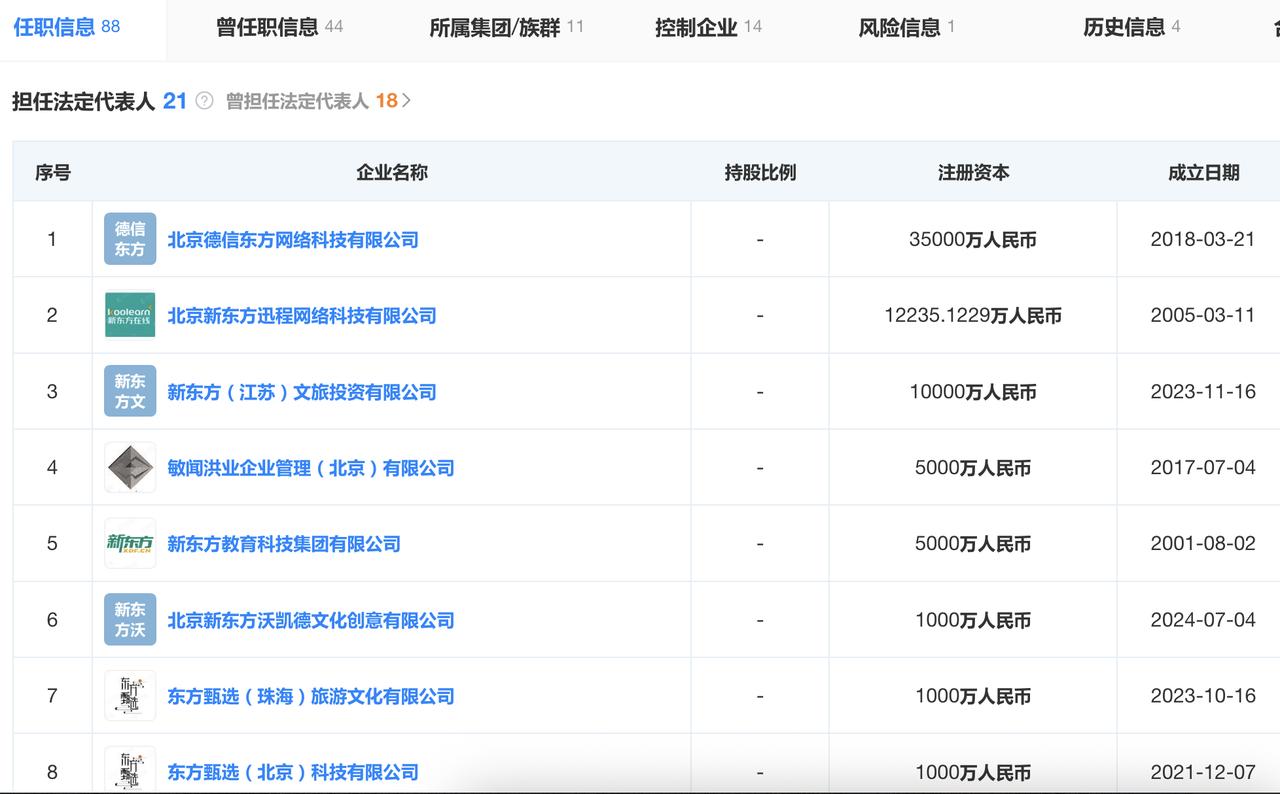Click 5000万人民币 in the 敏闻洪业 row
1280x794 pixels.
coord(973,468)
